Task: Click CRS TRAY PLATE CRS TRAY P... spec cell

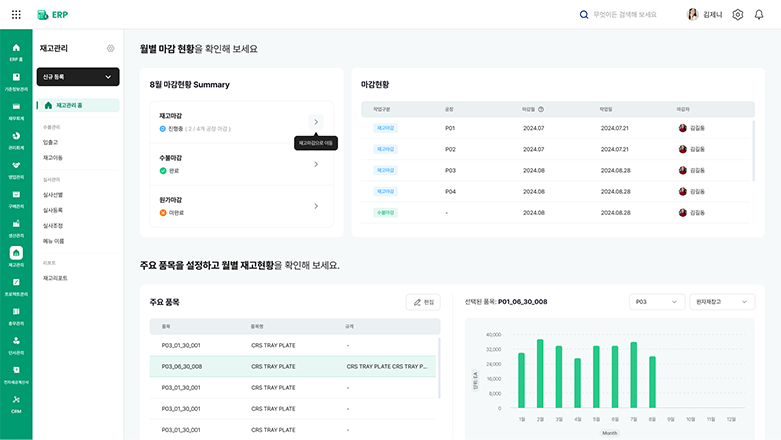Action: tap(387, 366)
